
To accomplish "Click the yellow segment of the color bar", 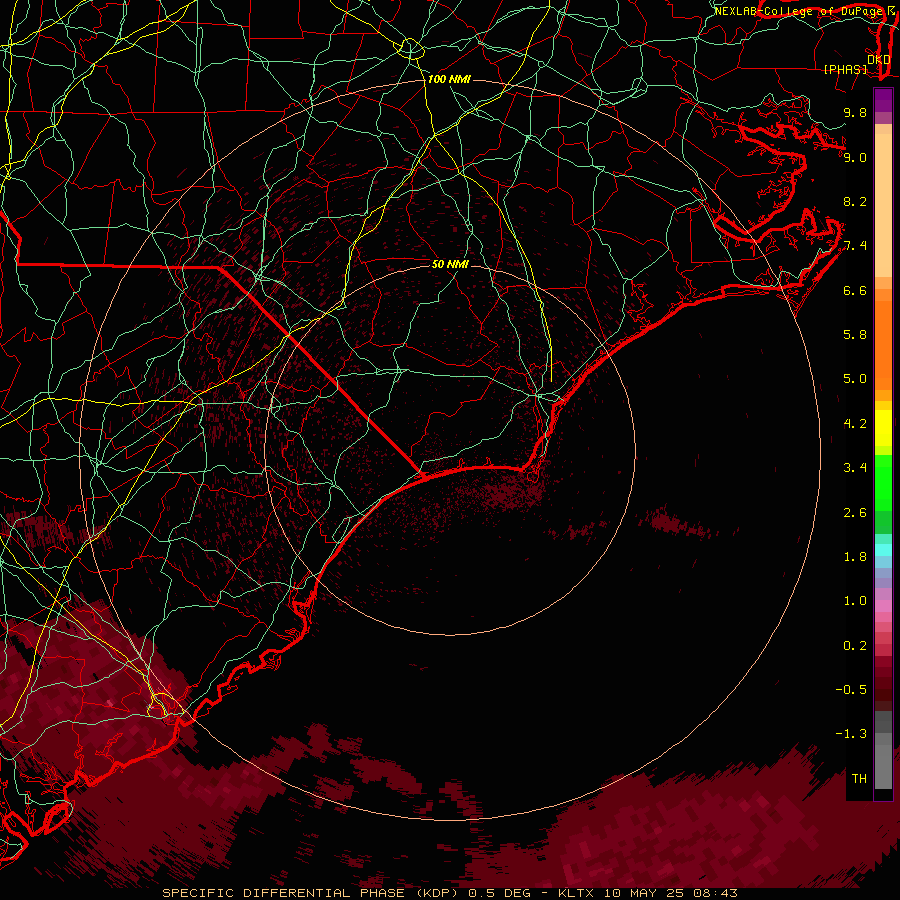I will click(883, 428).
